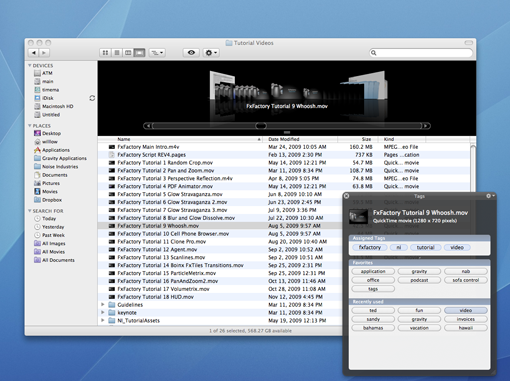Switch to list view
This screenshot has height=381, width=510.
coord(117,53)
